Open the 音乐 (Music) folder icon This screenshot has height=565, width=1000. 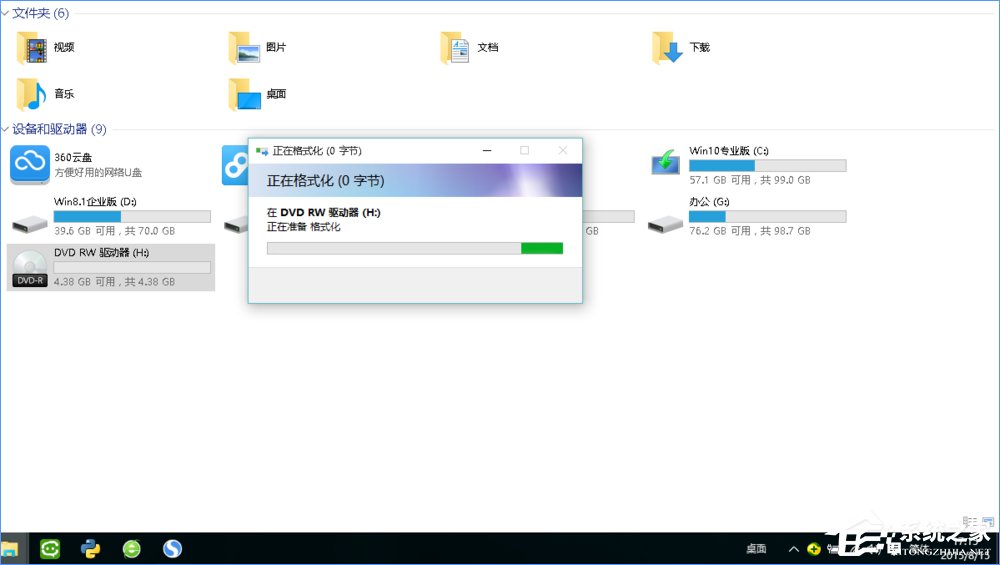click(31, 94)
